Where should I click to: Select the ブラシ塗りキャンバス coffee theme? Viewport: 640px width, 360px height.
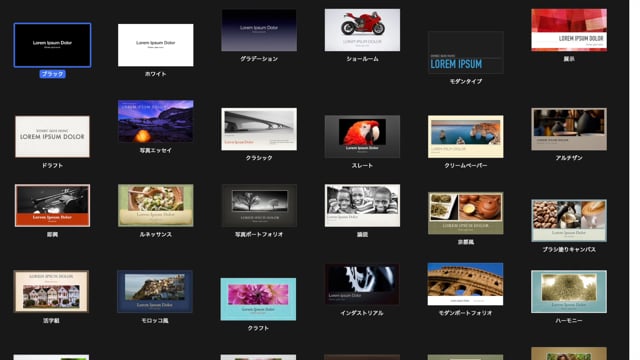[569, 220]
